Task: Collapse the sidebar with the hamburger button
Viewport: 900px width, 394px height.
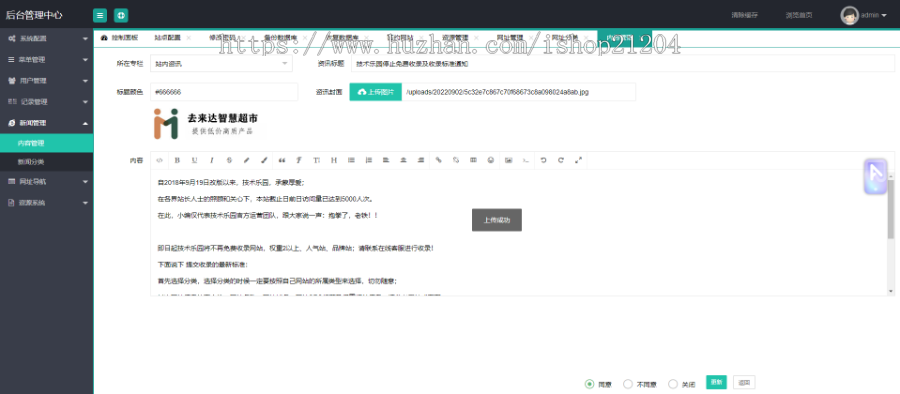Action: pyautogui.click(x=100, y=16)
